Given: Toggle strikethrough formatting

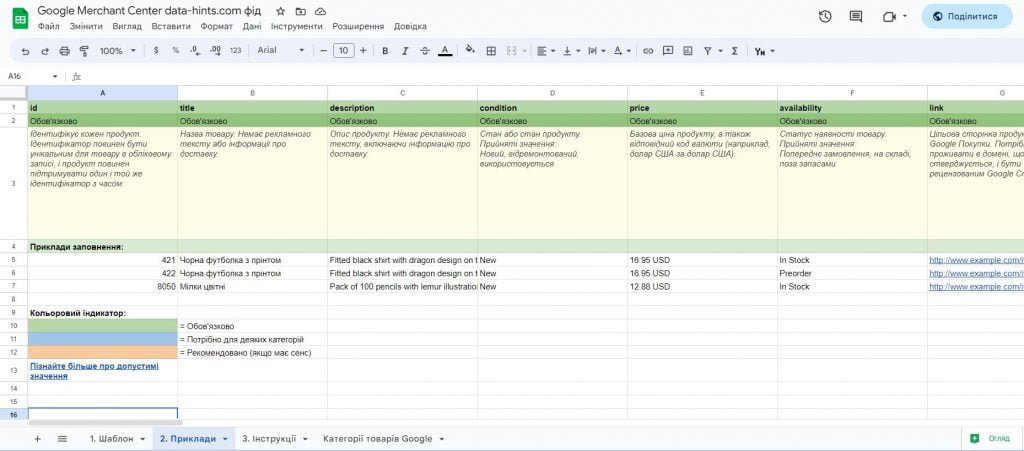Looking at the screenshot, I should (x=423, y=50).
